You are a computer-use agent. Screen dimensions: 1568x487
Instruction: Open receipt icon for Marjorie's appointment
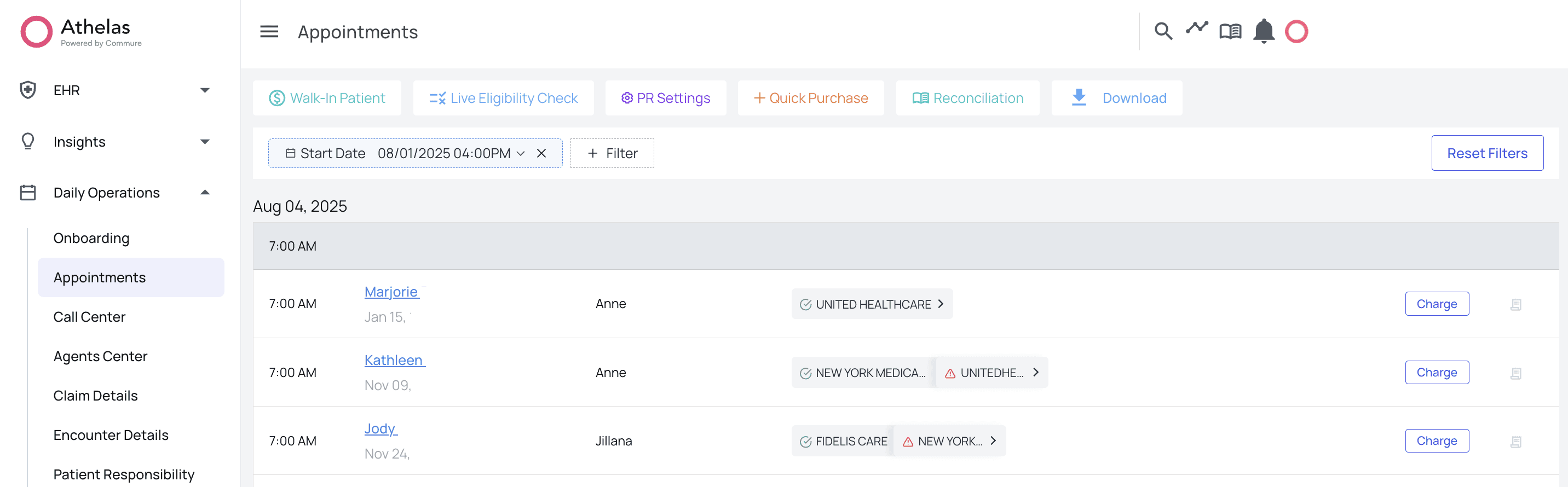[1515, 305]
